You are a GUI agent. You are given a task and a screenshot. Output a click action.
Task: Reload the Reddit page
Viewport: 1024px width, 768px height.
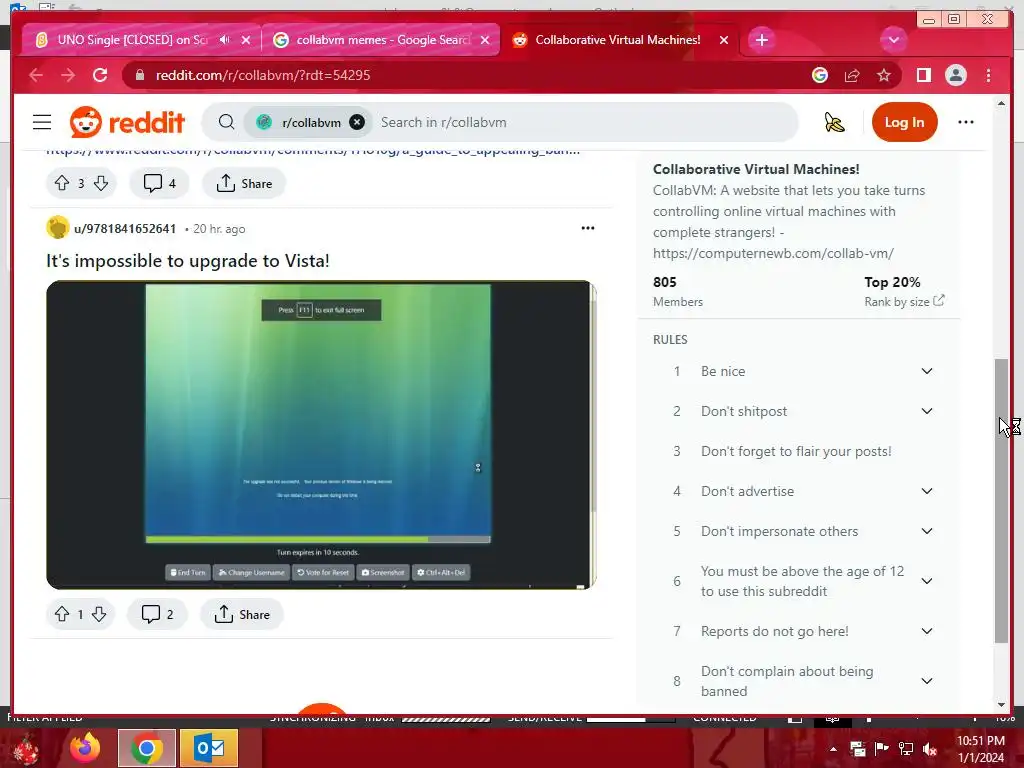click(100, 75)
